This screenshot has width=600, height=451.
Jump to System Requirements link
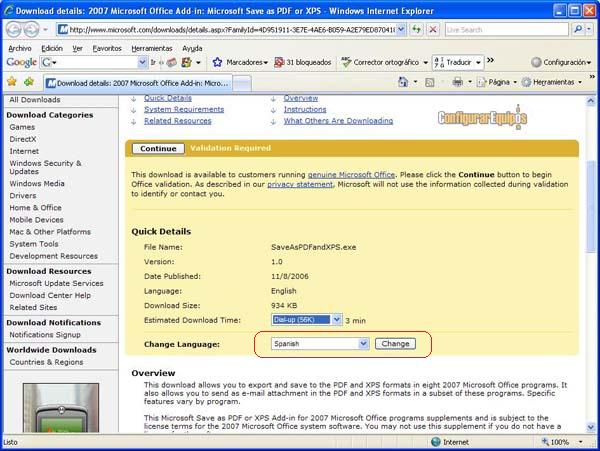pyautogui.click(x=184, y=109)
